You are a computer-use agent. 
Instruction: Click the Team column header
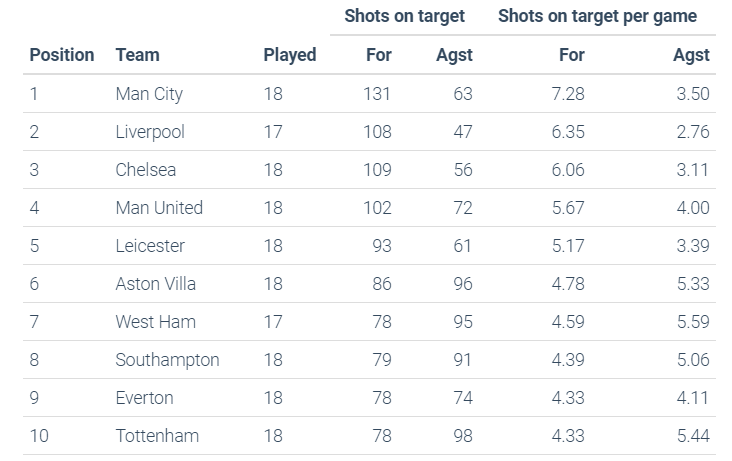coord(137,55)
